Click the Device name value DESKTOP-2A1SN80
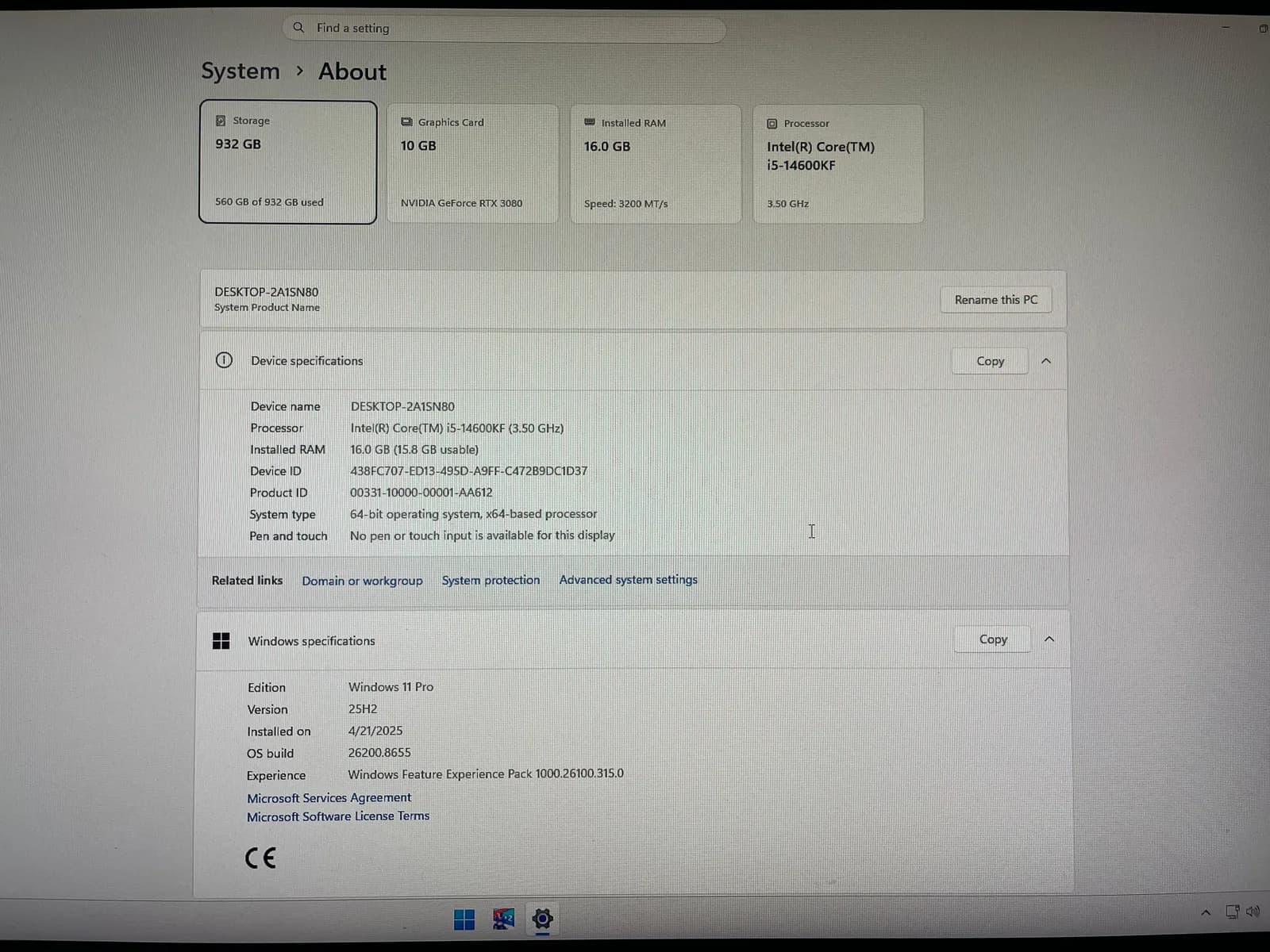 402,406
